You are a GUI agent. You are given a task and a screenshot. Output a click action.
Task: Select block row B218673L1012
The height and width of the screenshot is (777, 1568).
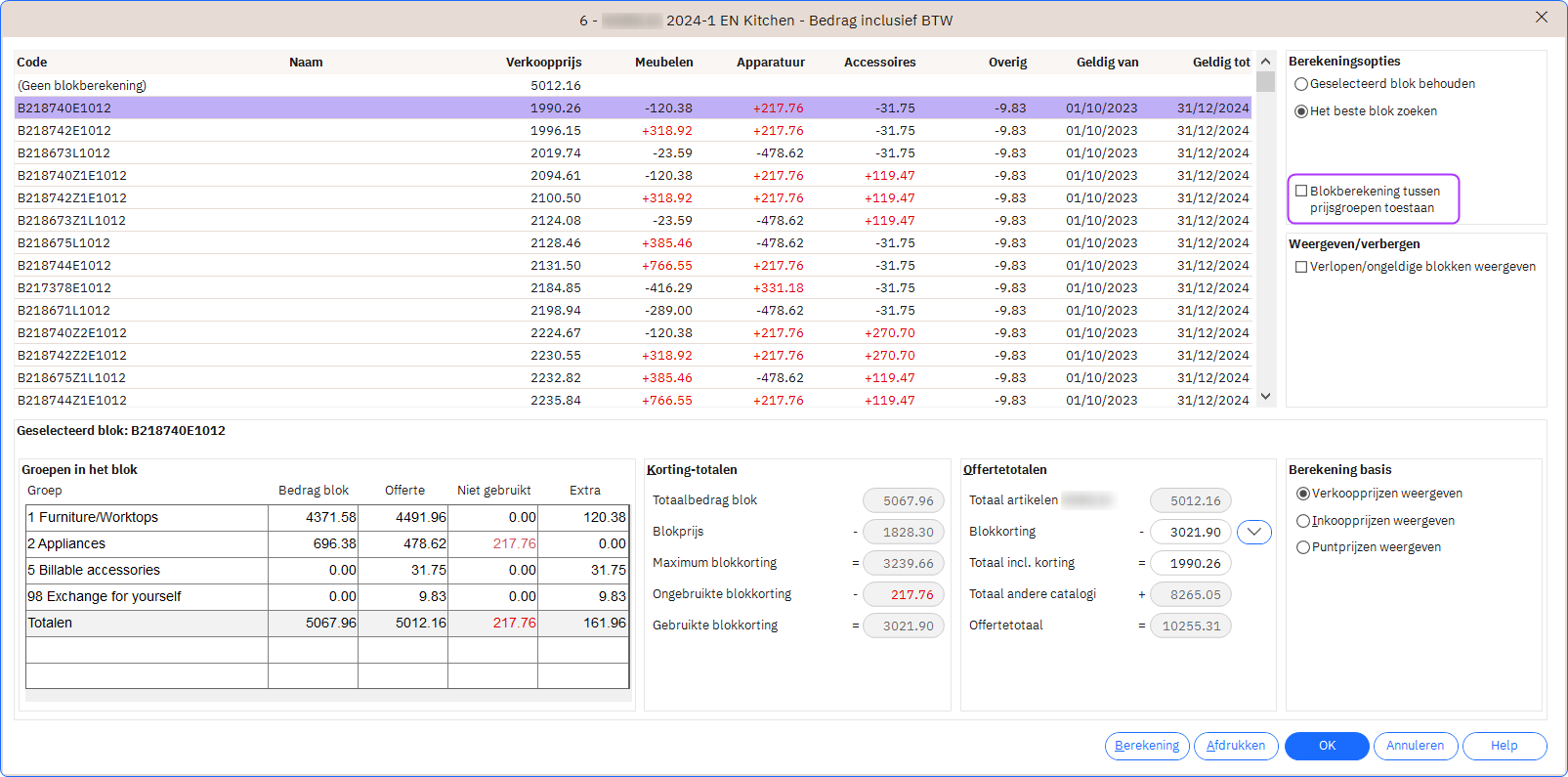point(64,153)
